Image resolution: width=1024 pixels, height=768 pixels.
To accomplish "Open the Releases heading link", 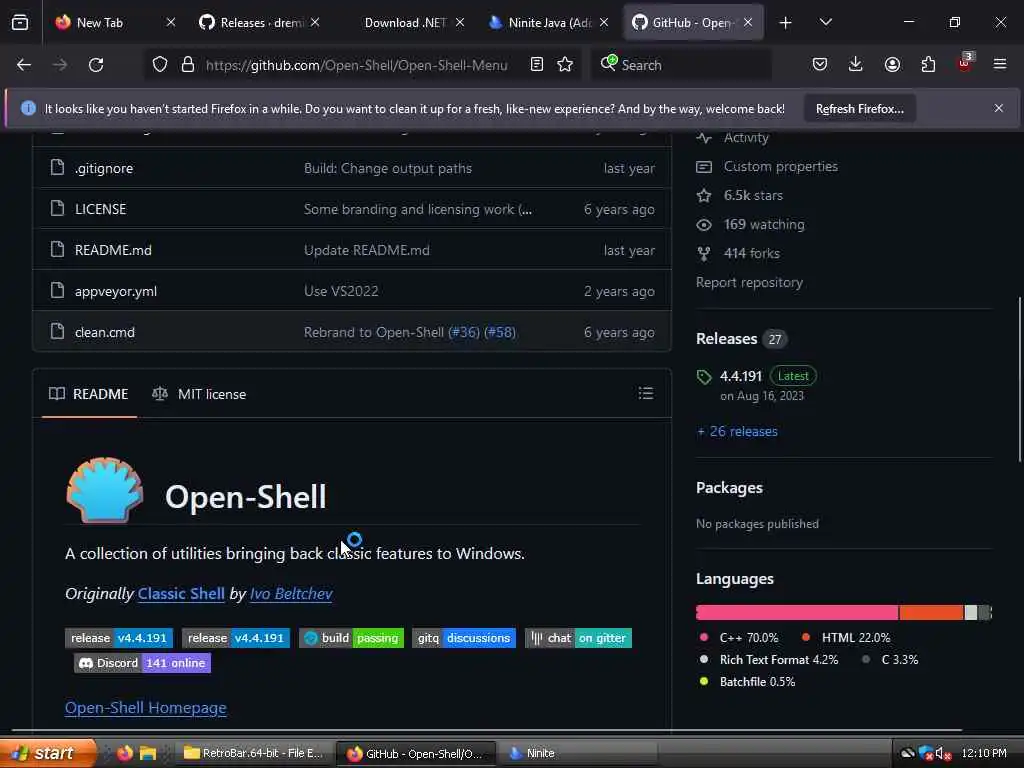I will 726,339.
